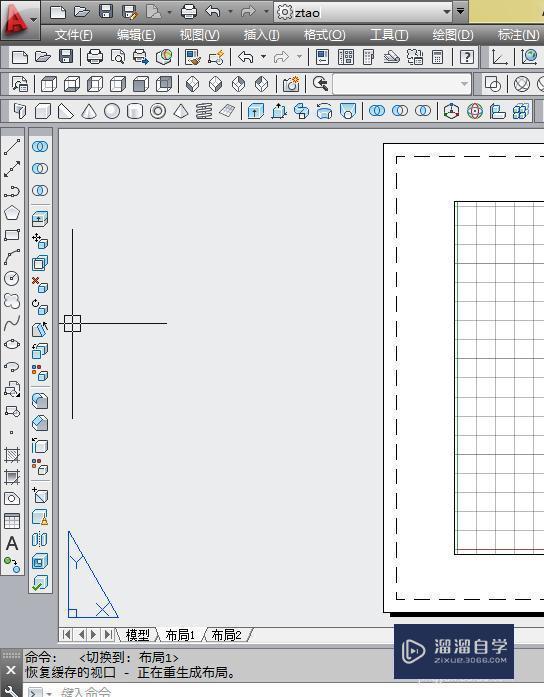The height and width of the screenshot is (697, 544).
Task: Click the Cylinder solid primitive icon
Action: coord(135,111)
